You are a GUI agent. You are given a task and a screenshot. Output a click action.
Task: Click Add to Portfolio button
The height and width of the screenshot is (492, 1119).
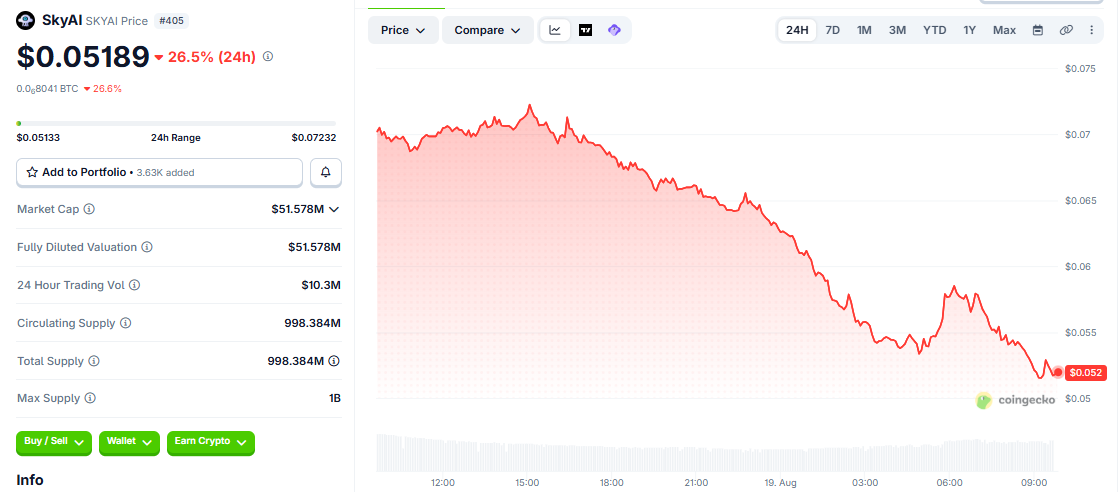(160, 172)
